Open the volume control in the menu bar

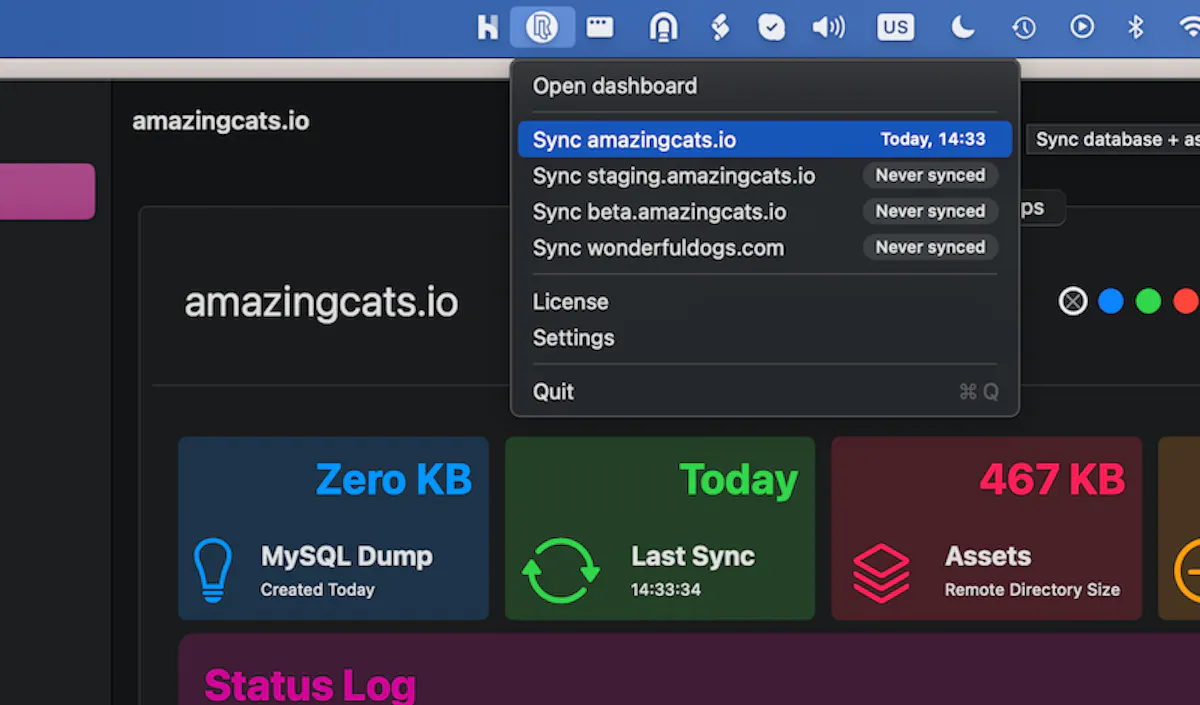click(828, 27)
